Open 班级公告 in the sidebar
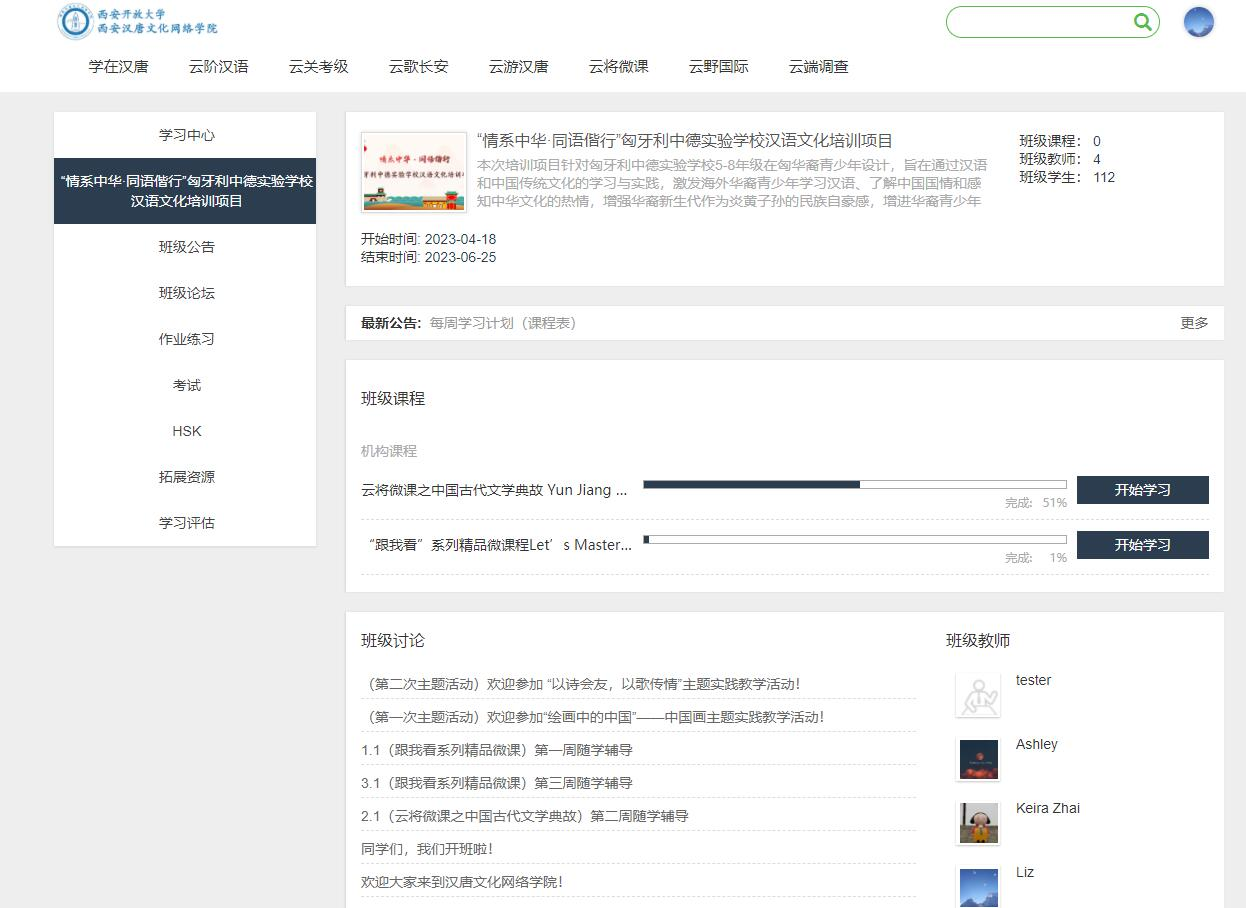 (x=185, y=246)
